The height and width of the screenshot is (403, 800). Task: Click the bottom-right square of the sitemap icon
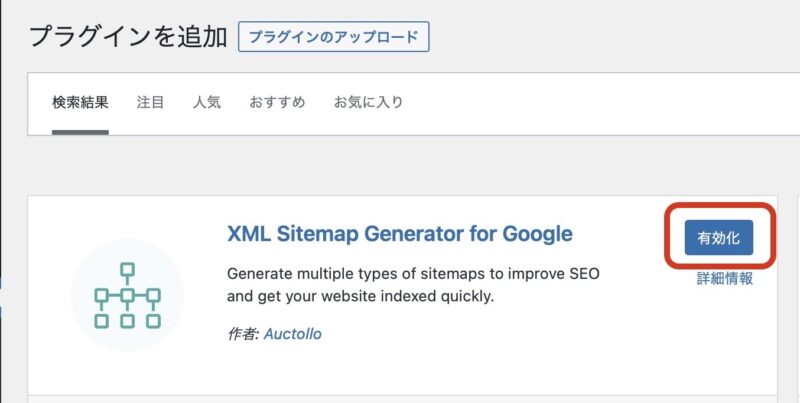(153, 321)
